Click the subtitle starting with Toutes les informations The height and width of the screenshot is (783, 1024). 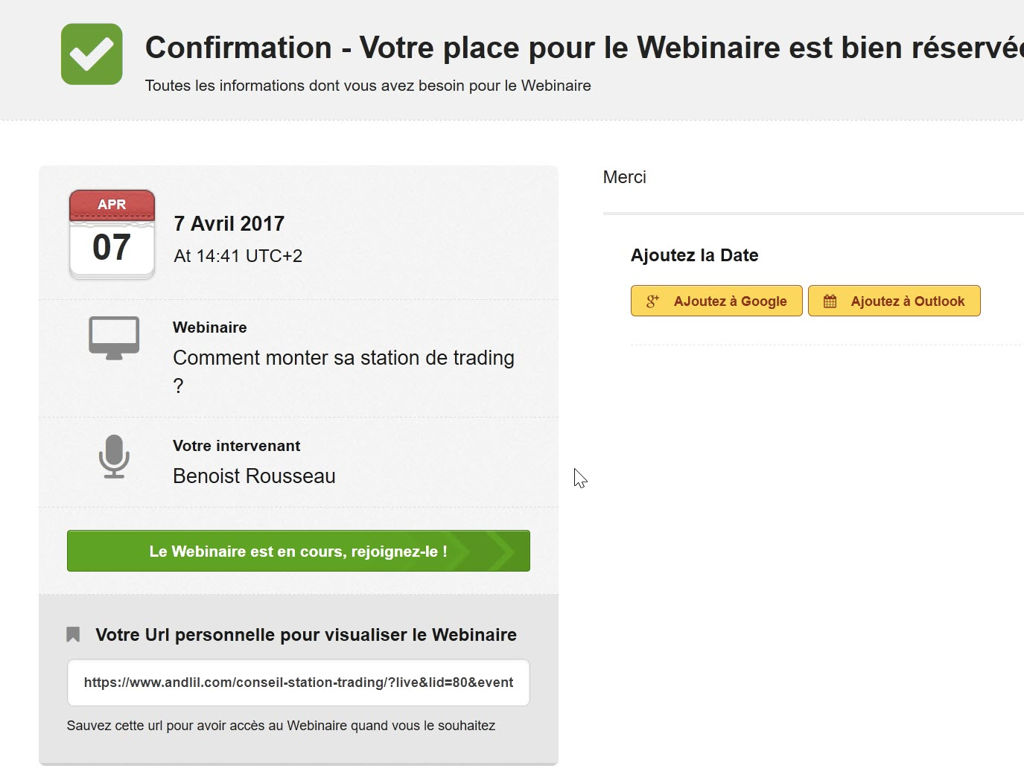[x=368, y=86]
